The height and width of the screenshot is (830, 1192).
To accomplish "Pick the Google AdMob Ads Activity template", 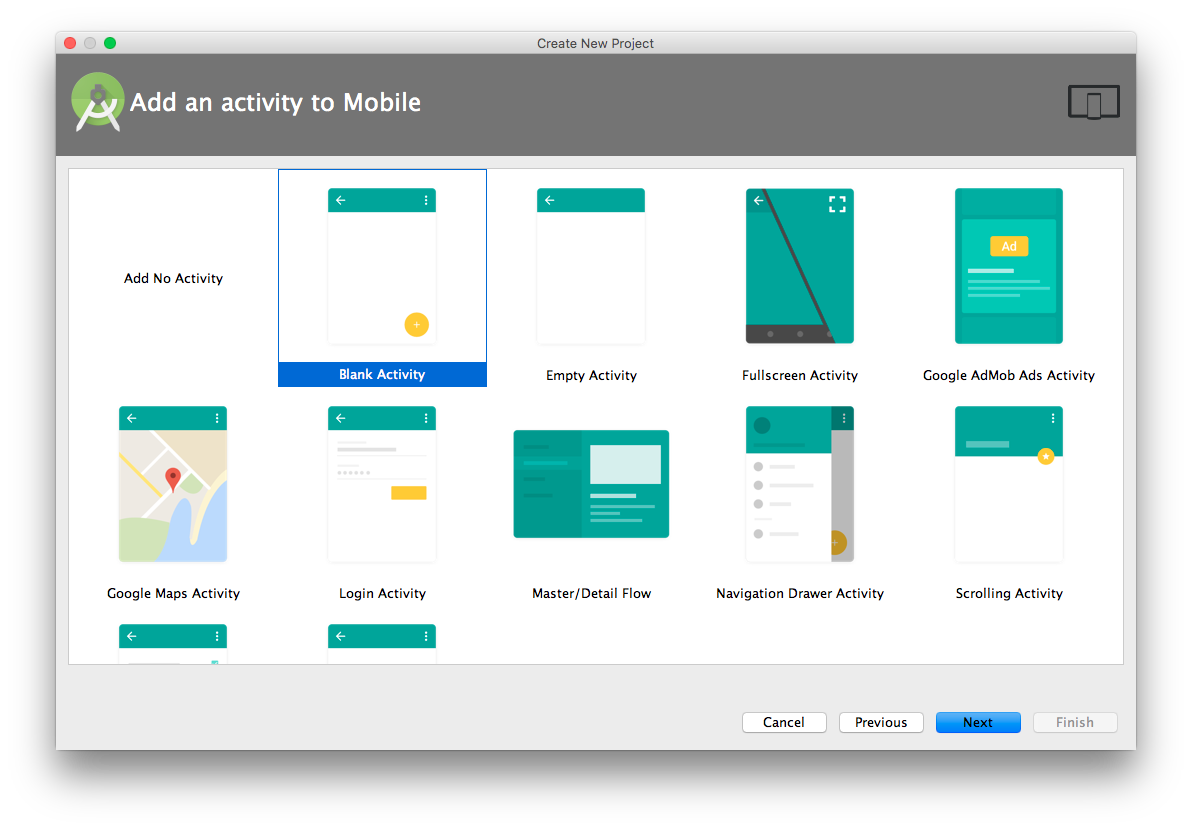I will tap(1008, 265).
